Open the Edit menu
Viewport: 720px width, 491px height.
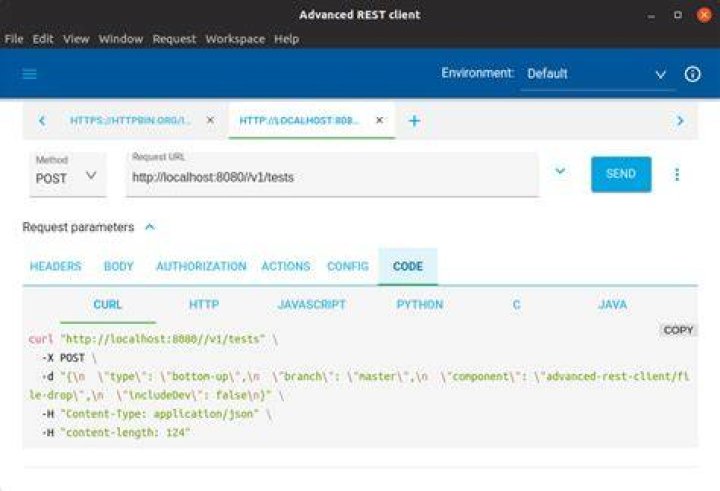[43, 39]
